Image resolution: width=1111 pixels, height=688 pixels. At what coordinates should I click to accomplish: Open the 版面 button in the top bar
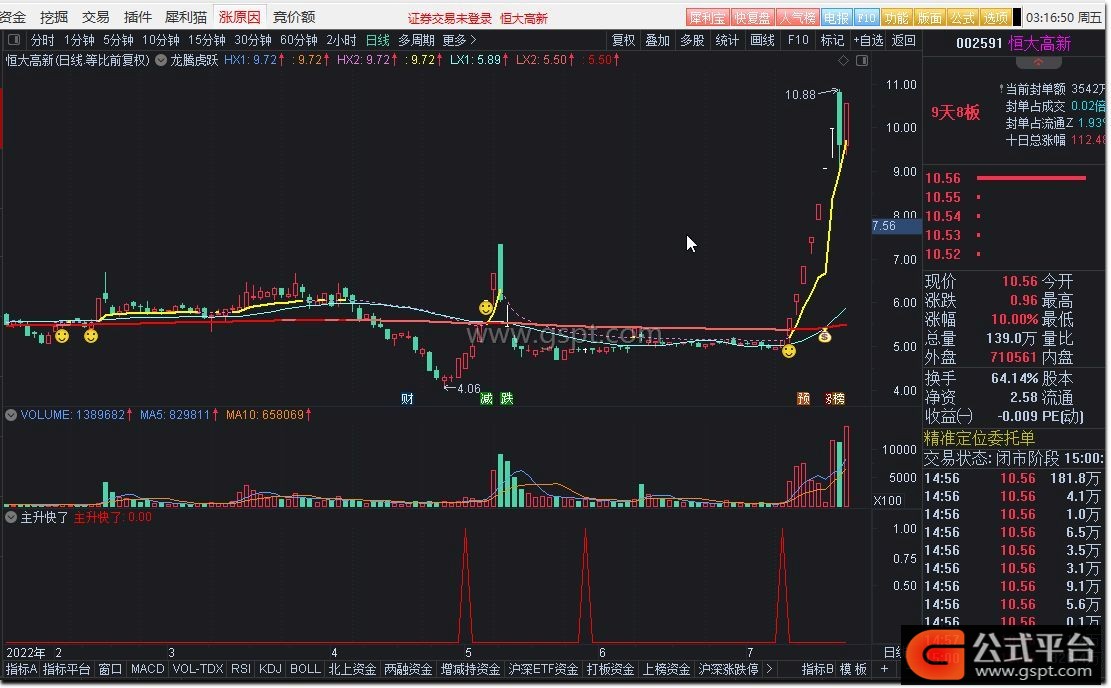point(929,18)
